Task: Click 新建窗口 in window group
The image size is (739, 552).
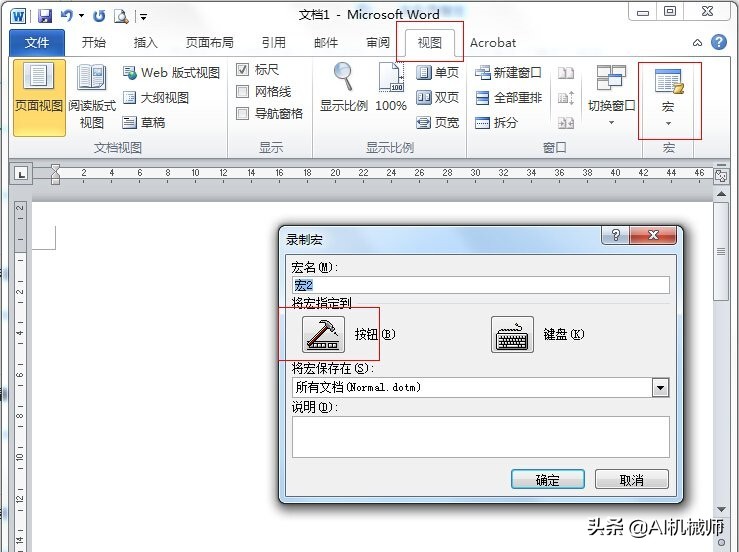Action: click(508, 73)
